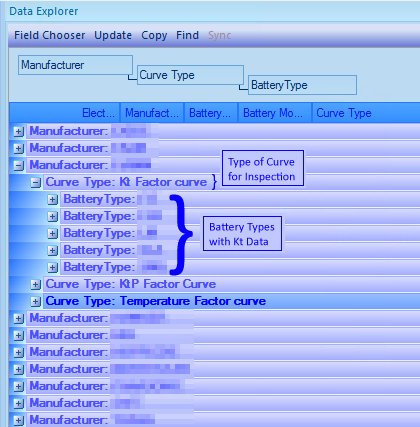Expand the KtP Factor Curve group
This screenshot has height=427, width=420.
pos(36,285)
